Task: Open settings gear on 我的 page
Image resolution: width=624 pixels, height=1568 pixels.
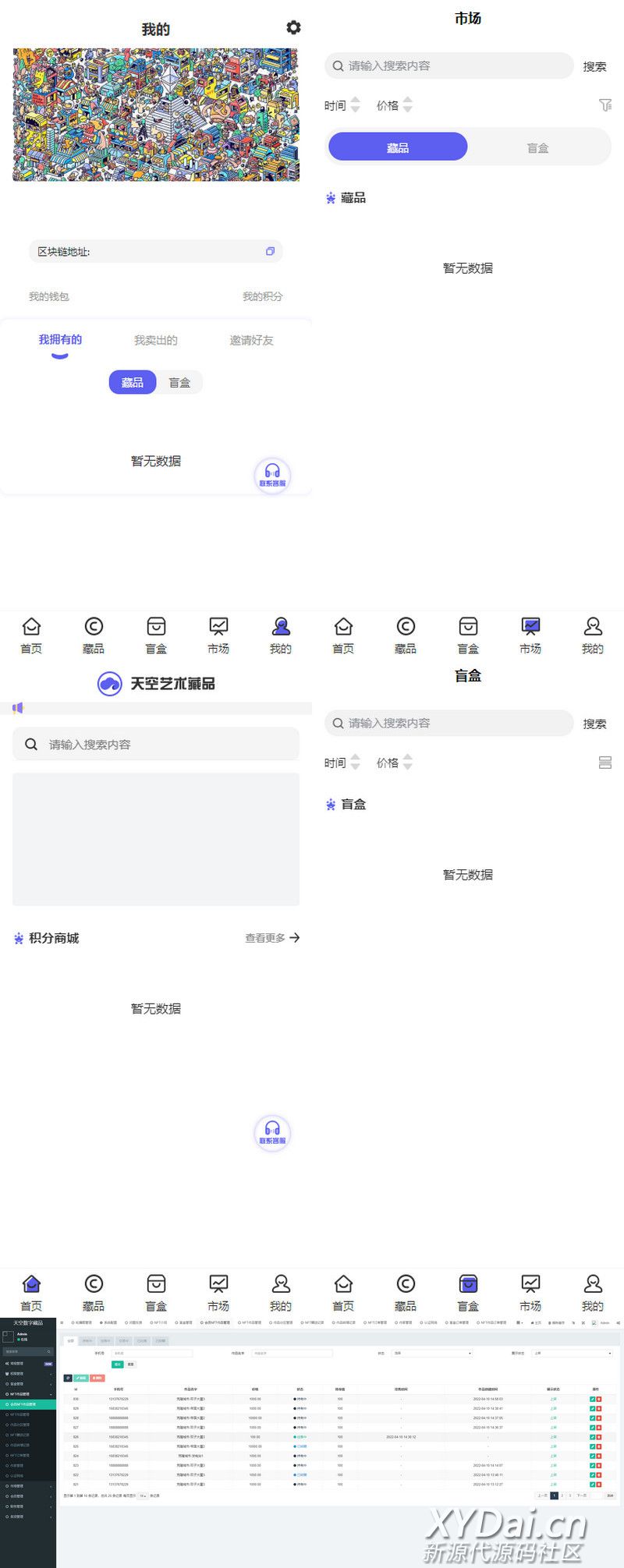Action: [293, 28]
